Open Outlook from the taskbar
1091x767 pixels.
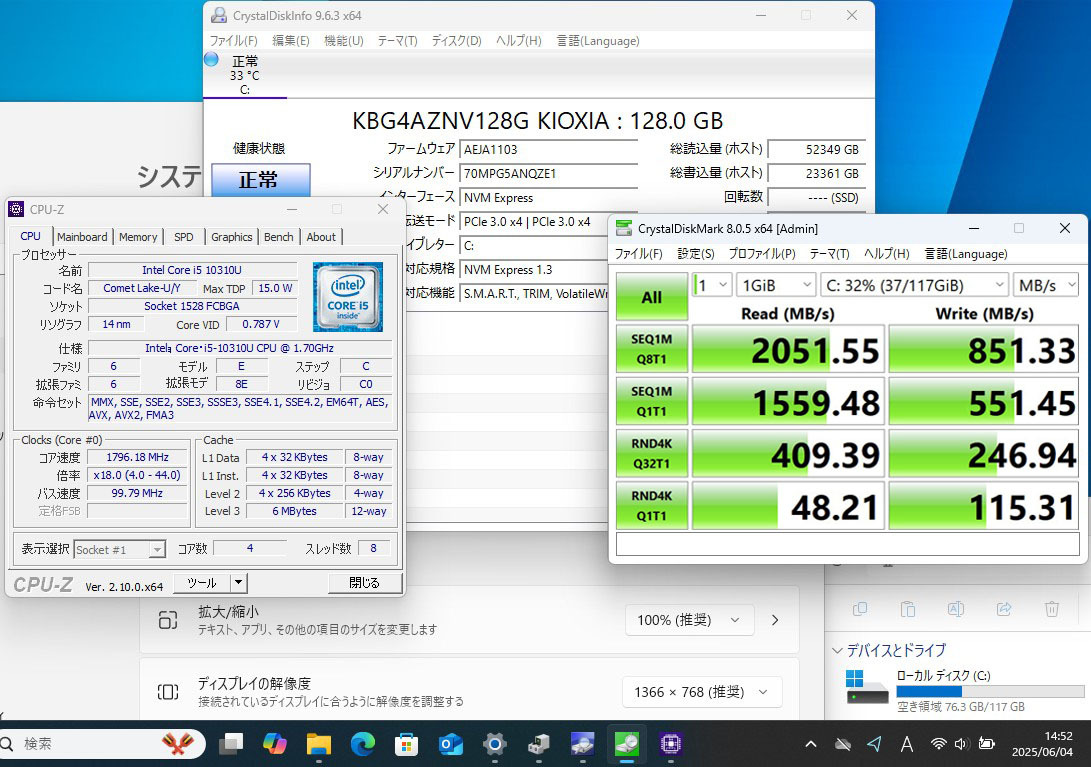coord(451,744)
